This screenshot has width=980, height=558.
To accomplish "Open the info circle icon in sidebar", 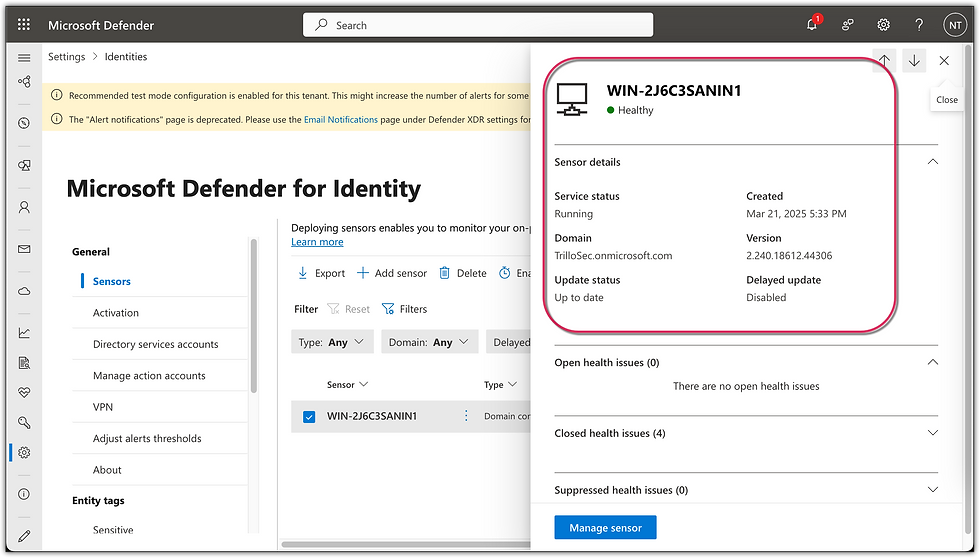I will tap(24, 494).
